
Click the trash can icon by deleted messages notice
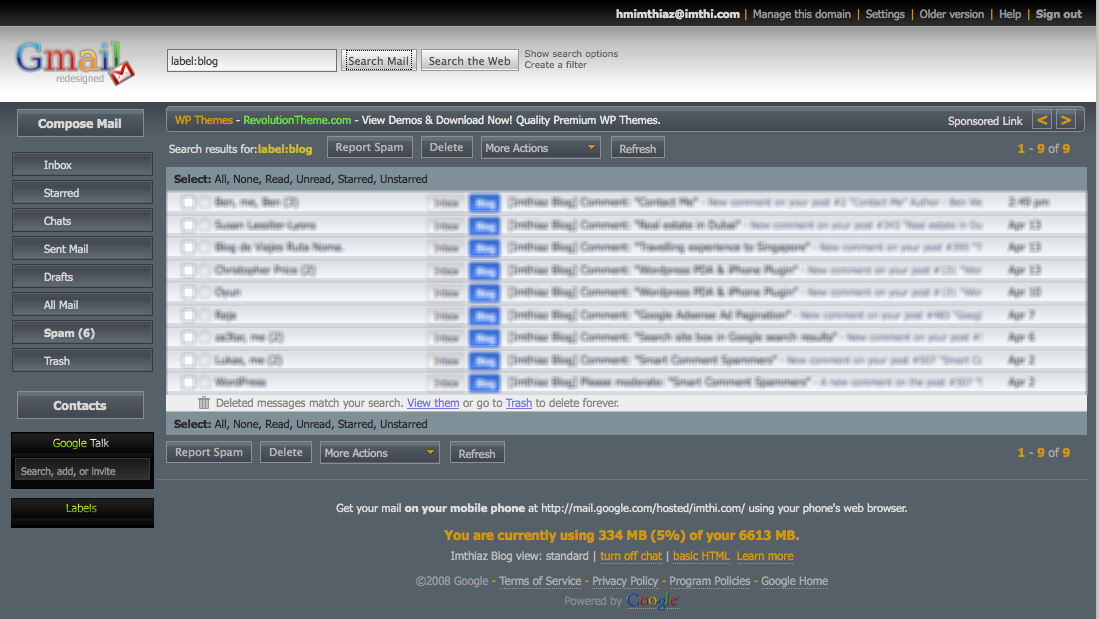[x=204, y=402]
